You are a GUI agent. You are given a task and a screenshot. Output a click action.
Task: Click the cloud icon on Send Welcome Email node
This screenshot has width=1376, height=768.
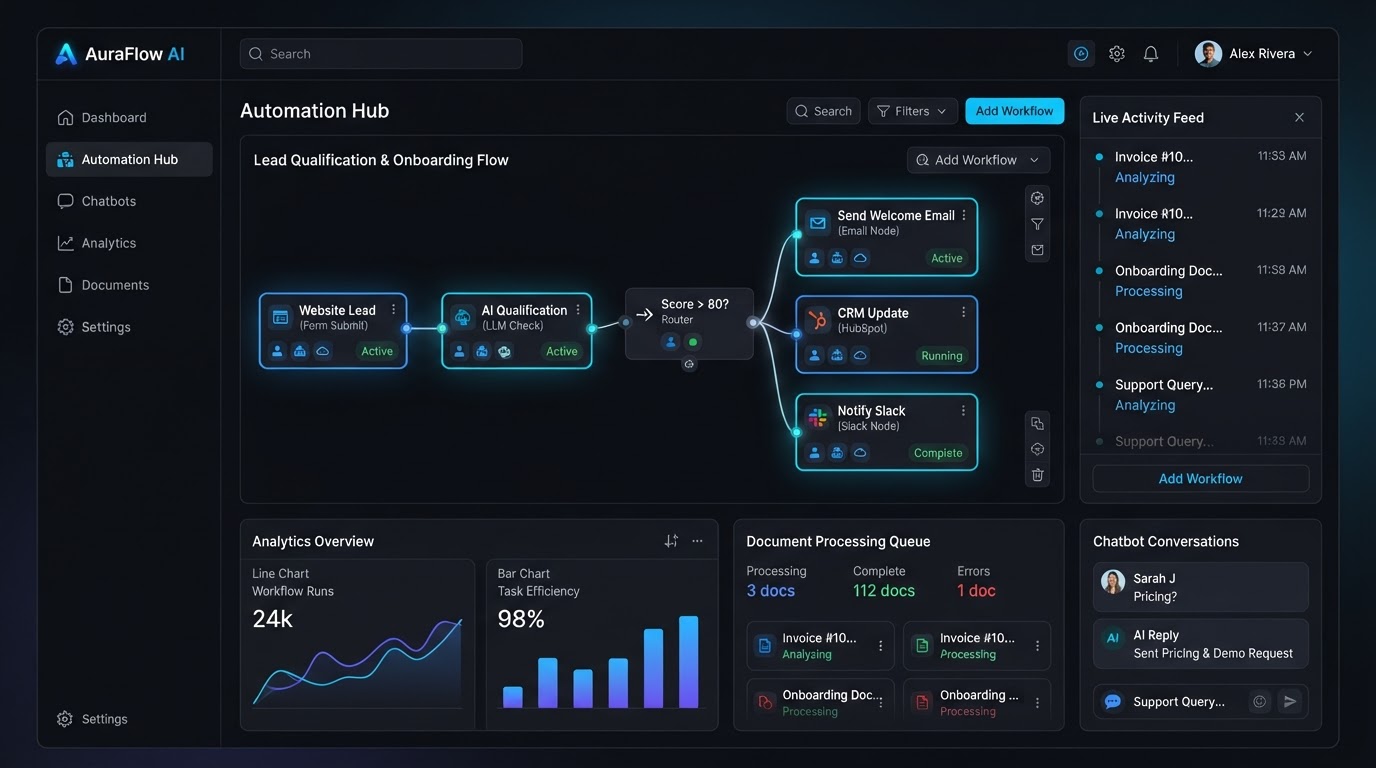click(x=860, y=258)
